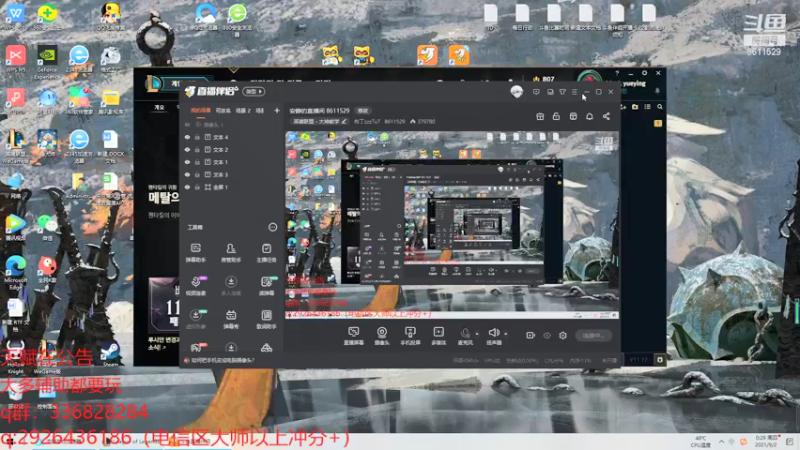Click League client notification bell icon
The width and height of the screenshot is (800, 450).
(657, 91)
